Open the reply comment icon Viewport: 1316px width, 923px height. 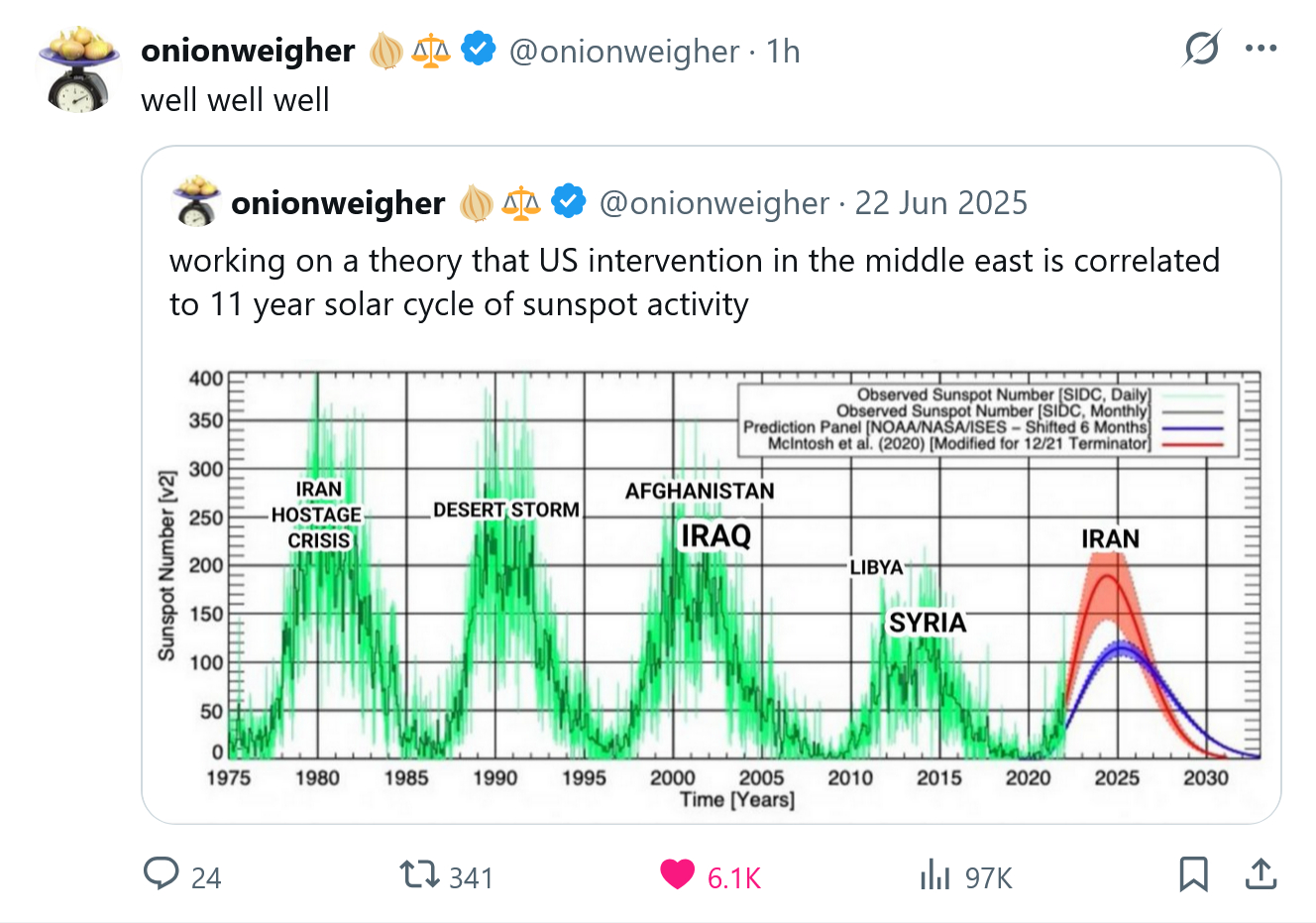pyautogui.click(x=161, y=874)
